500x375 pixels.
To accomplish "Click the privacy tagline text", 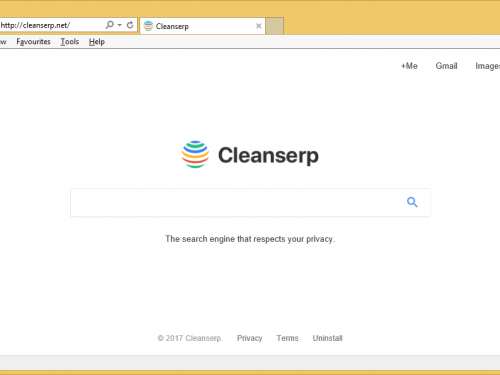I will pyautogui.click(x=250, y=239).
